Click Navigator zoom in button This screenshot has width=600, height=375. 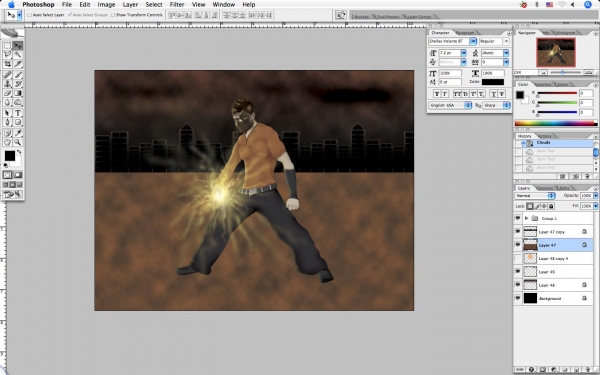coord(589,72)
